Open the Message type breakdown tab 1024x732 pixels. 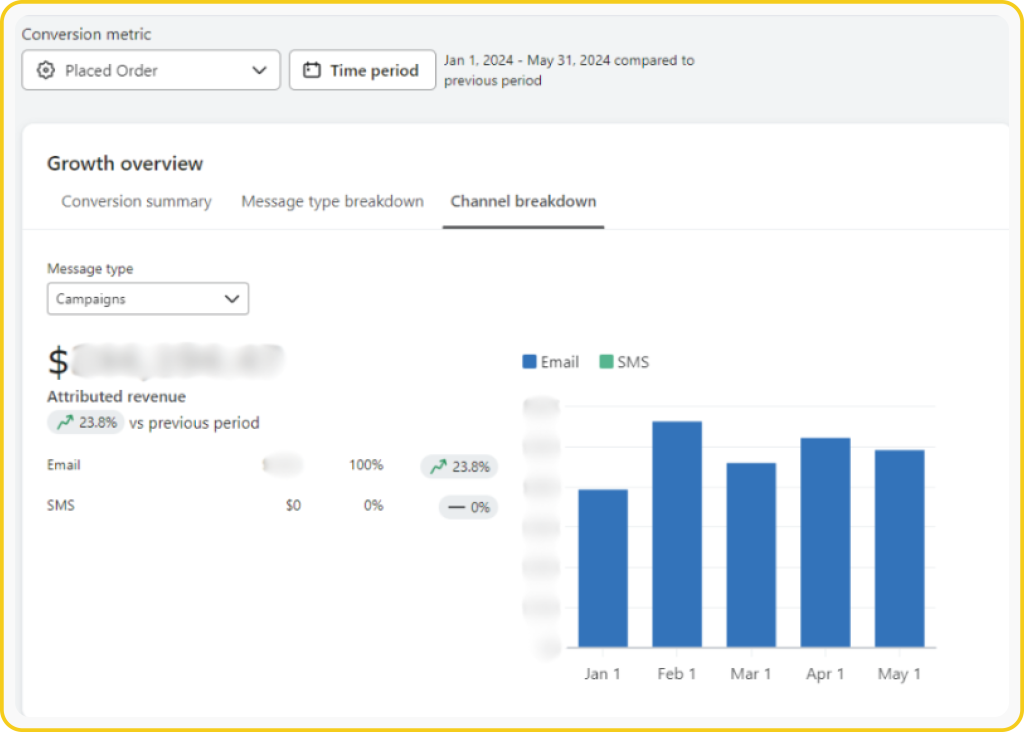(x=332, y=202)
